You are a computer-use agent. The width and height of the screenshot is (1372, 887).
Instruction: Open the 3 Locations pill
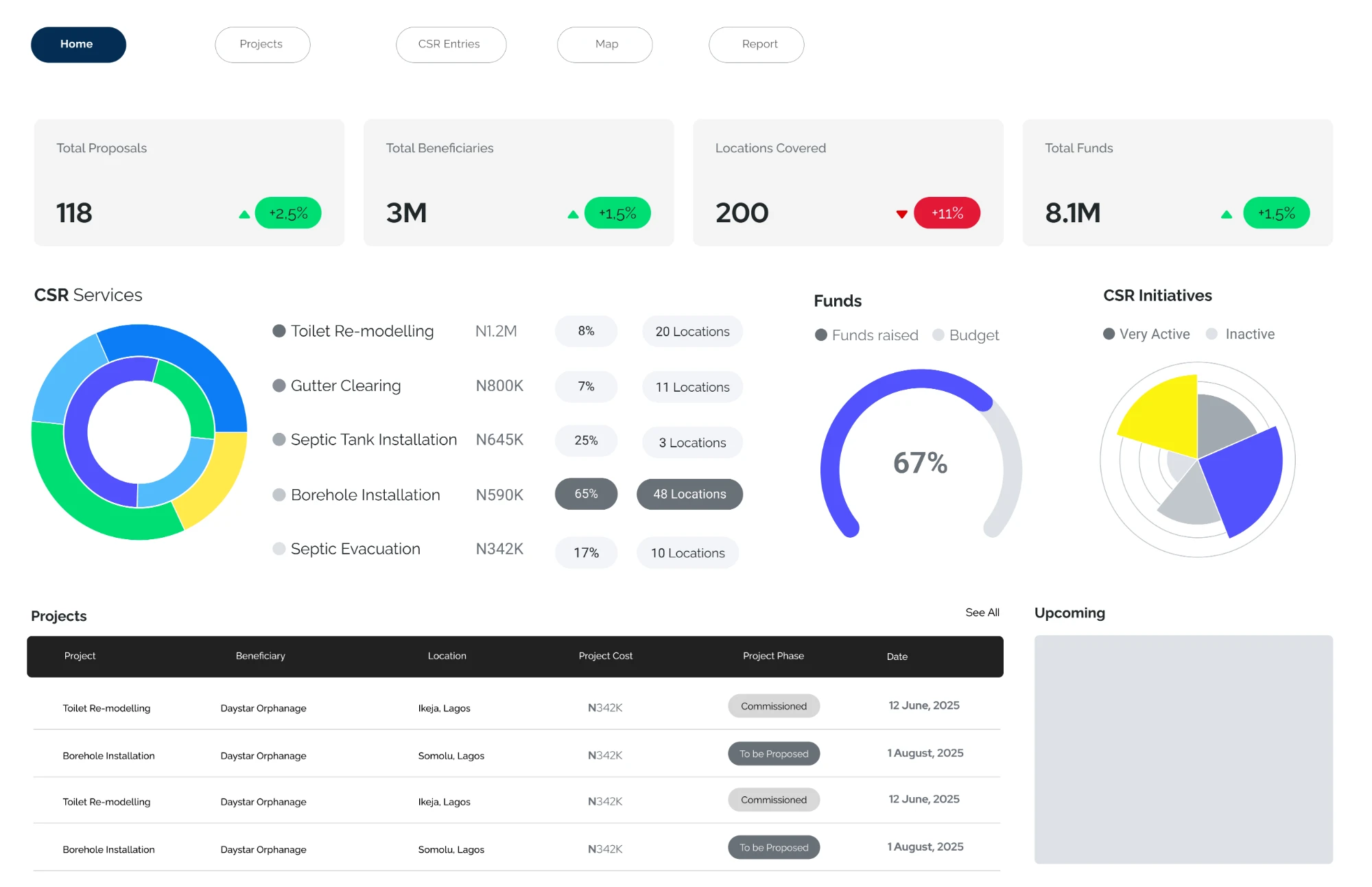tap(693, 442)
